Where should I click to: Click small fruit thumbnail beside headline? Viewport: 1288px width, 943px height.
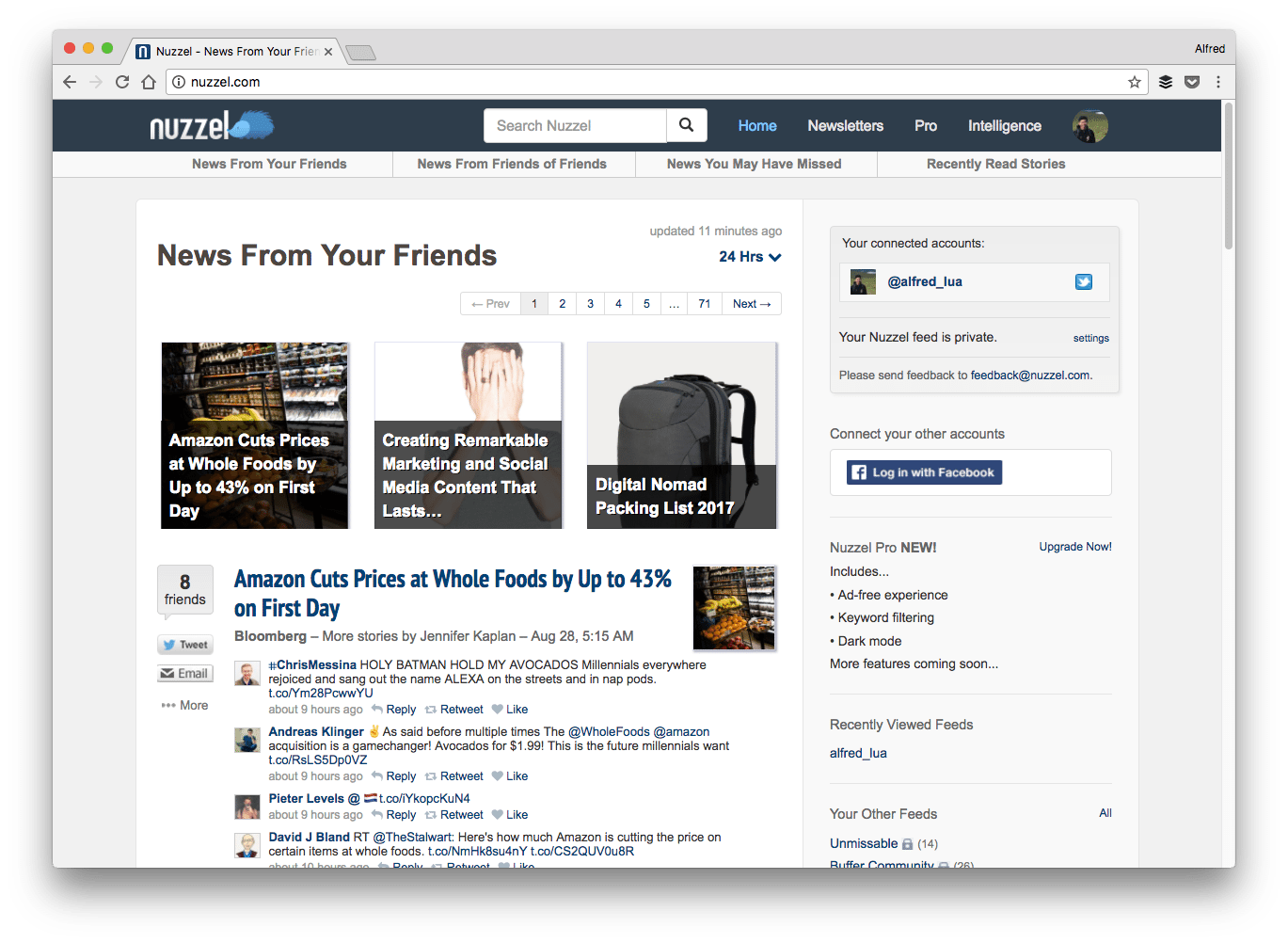pyautogui.click(x=734, y=608)
